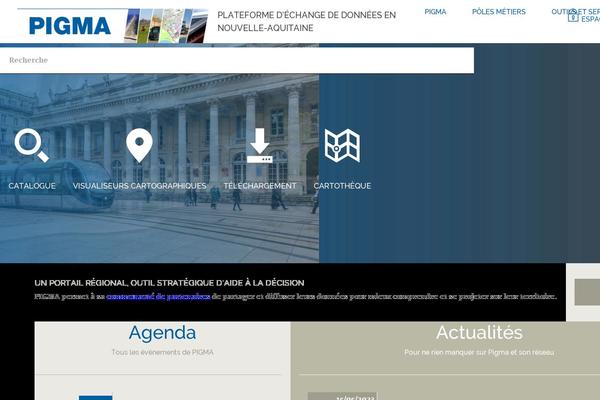Click the PIGMA logo
The width and height of the screenshot is (600, 400).
tap(70, 26)
